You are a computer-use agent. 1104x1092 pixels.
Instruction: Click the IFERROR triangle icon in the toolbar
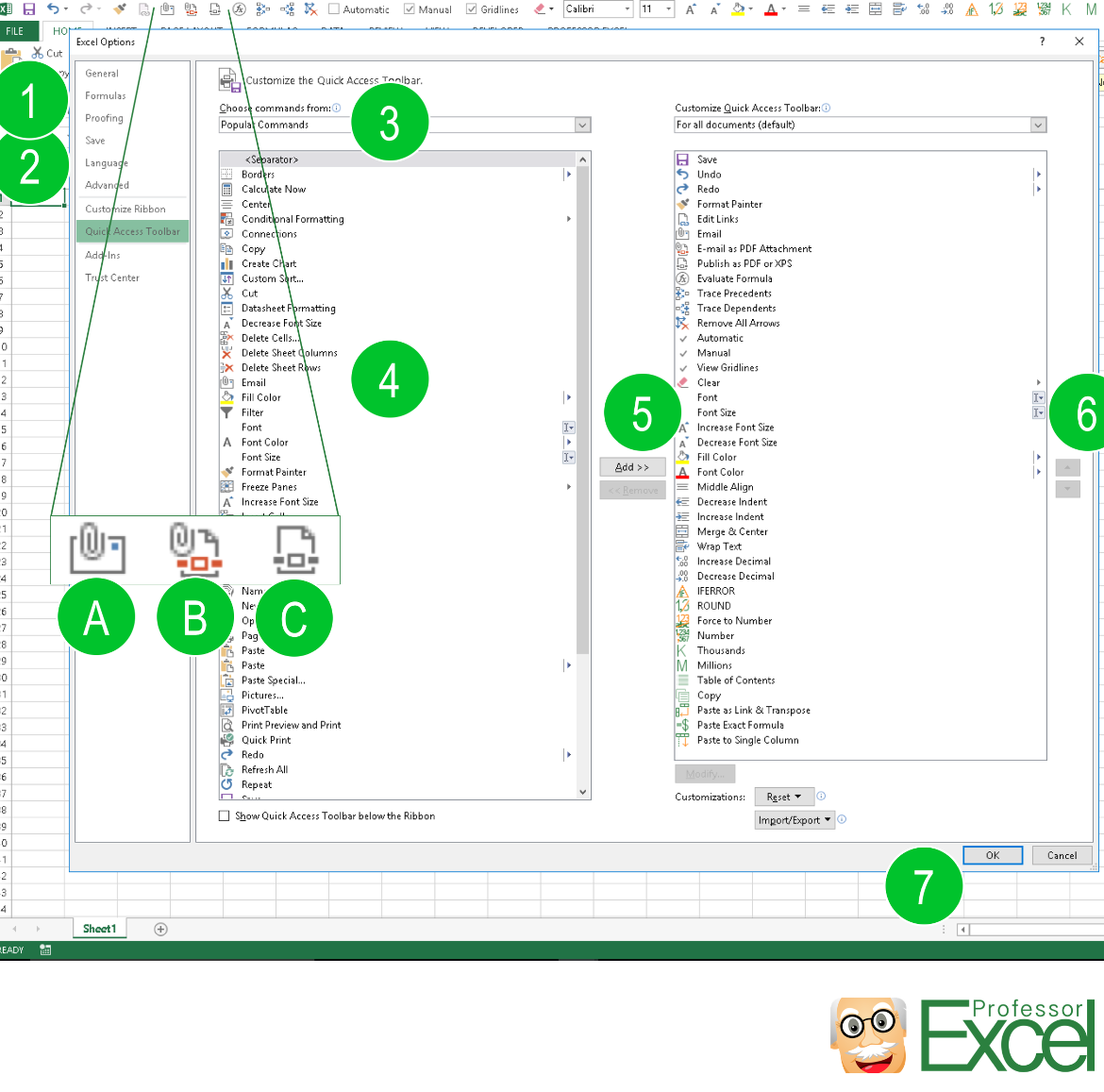click(972, 9)
